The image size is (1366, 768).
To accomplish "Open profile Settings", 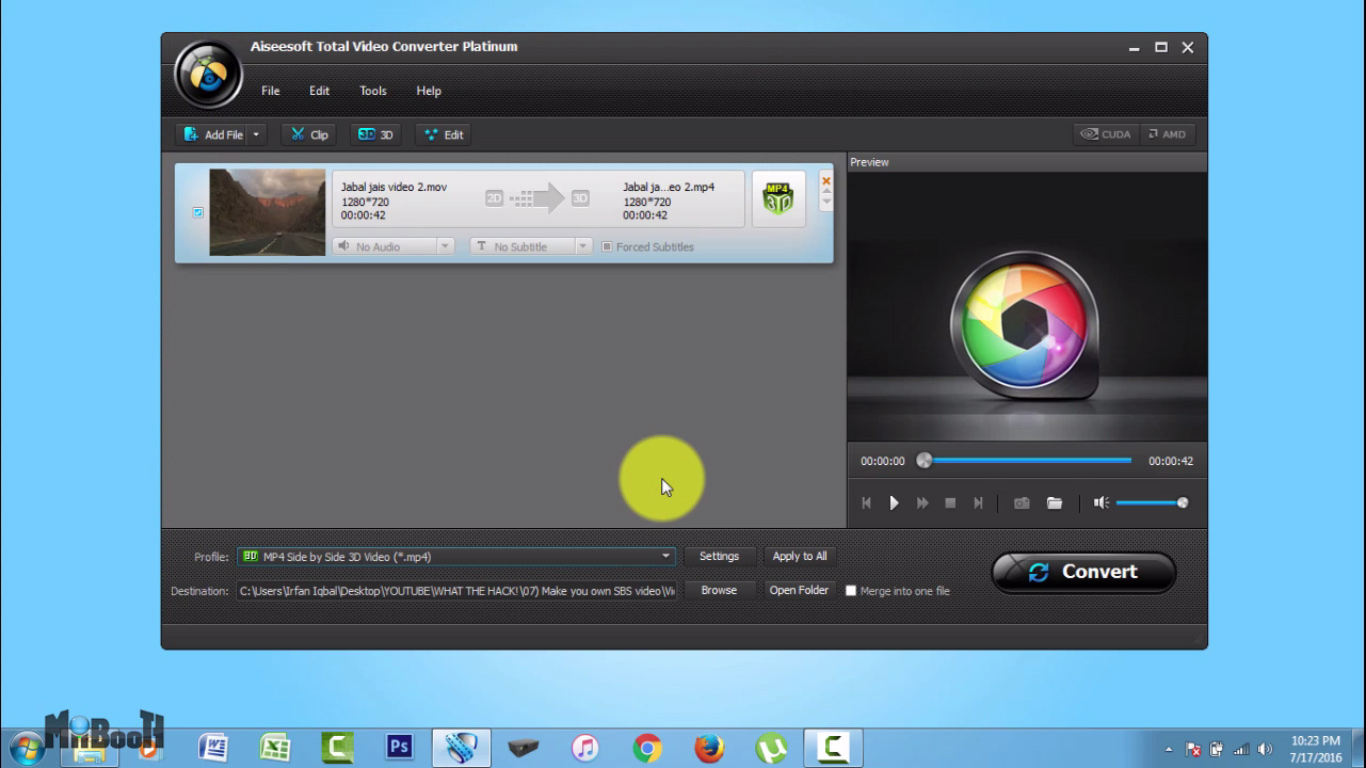I will [719, 557].
